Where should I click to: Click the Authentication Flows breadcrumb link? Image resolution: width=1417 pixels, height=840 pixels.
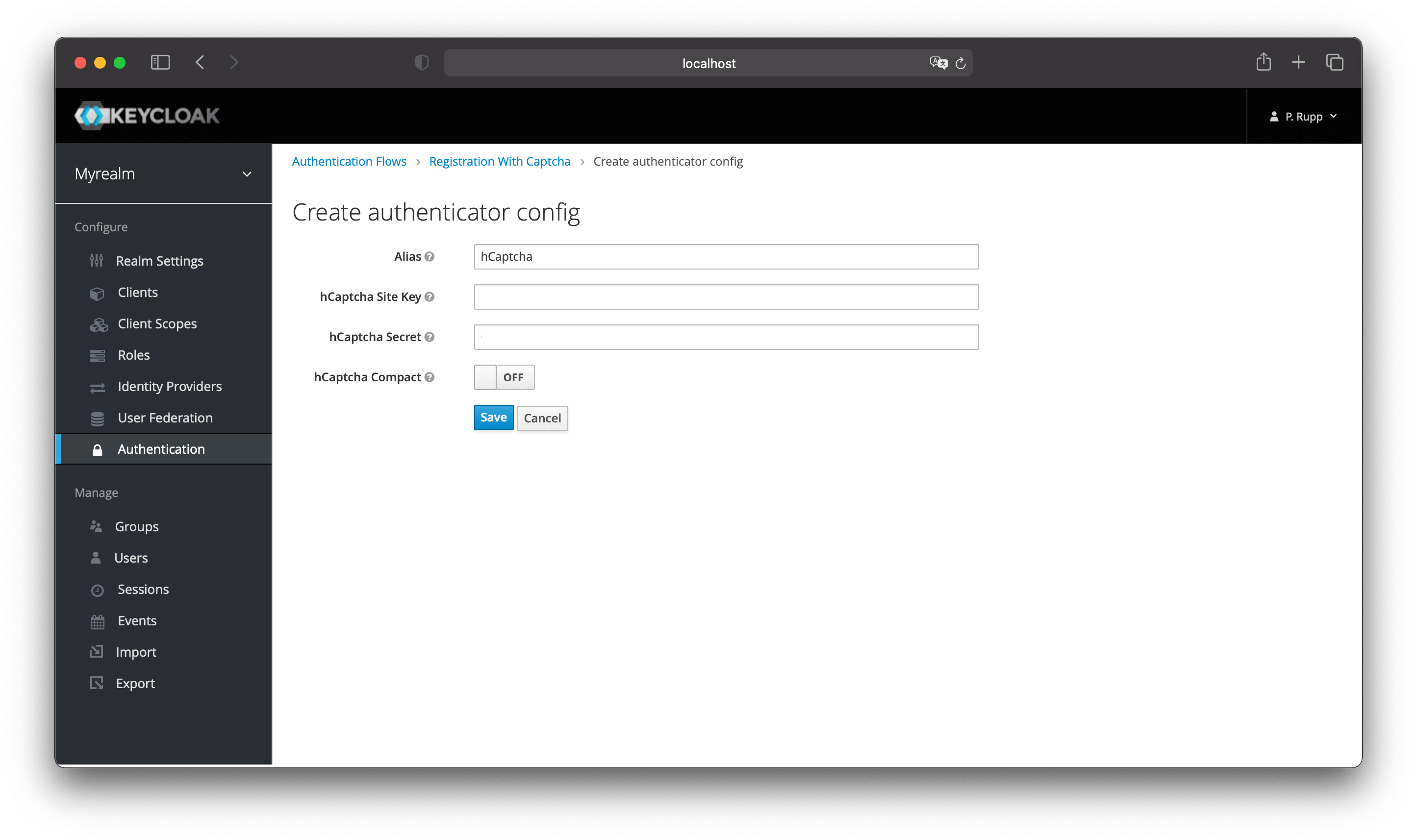pos(349,161)
